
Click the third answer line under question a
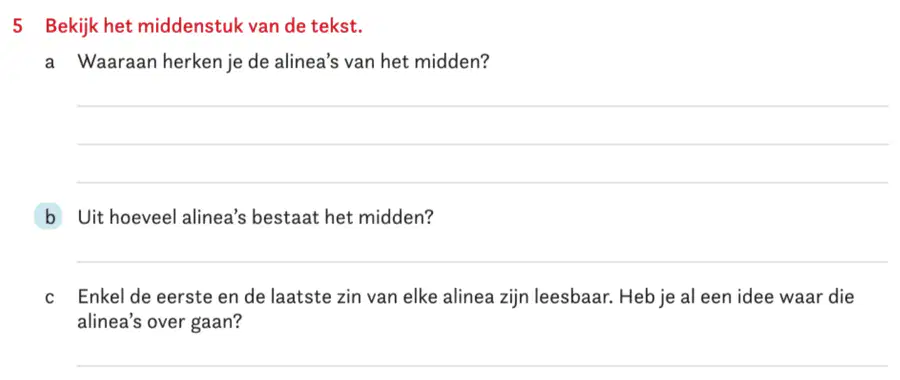[482, 183]
